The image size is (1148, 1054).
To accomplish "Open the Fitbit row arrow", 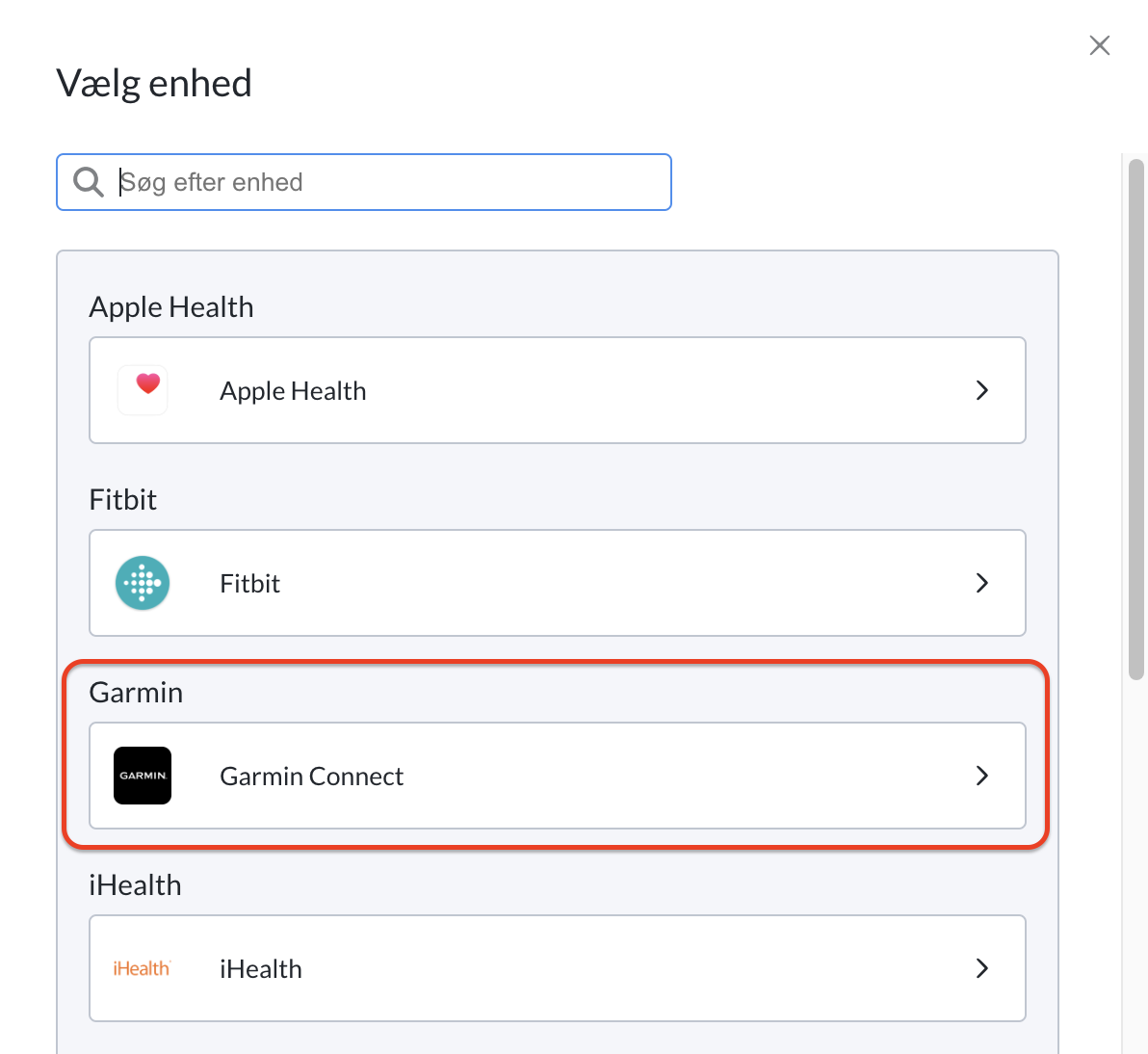I will 982,583.
